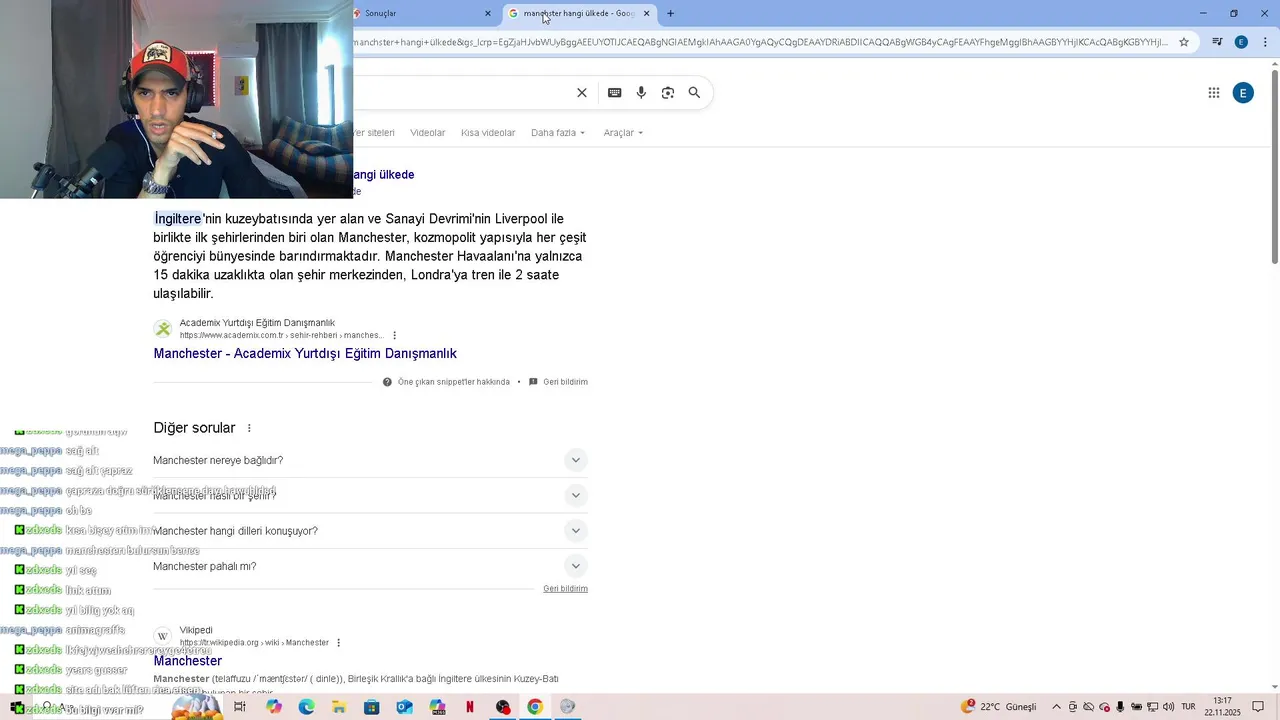This screenshot has height=720, width=1280.
Task: Open the network tray icon
Action: (1152, 707)
